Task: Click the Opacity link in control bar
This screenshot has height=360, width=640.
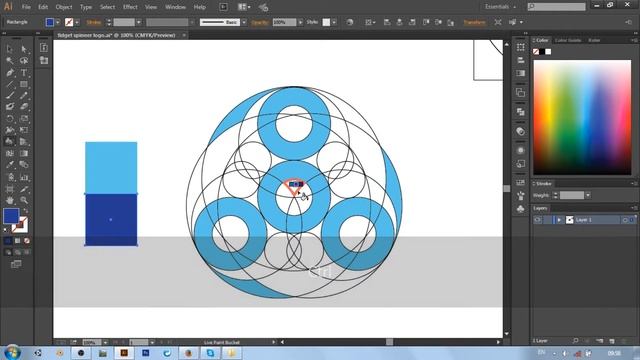Action: click(260, 22)
